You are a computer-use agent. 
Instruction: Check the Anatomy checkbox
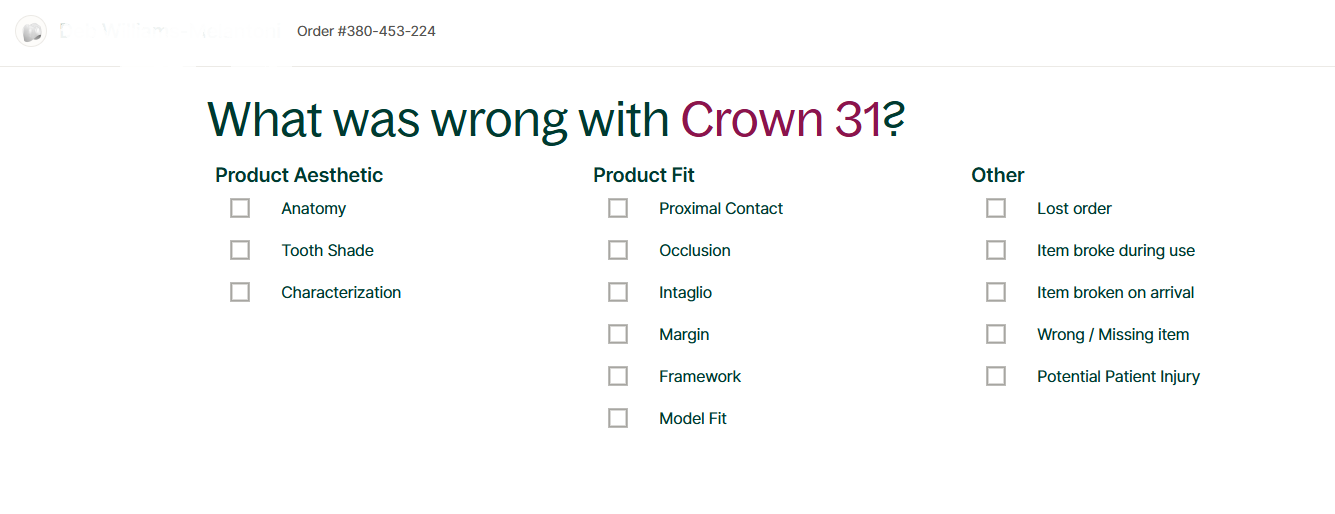(240, 208)
